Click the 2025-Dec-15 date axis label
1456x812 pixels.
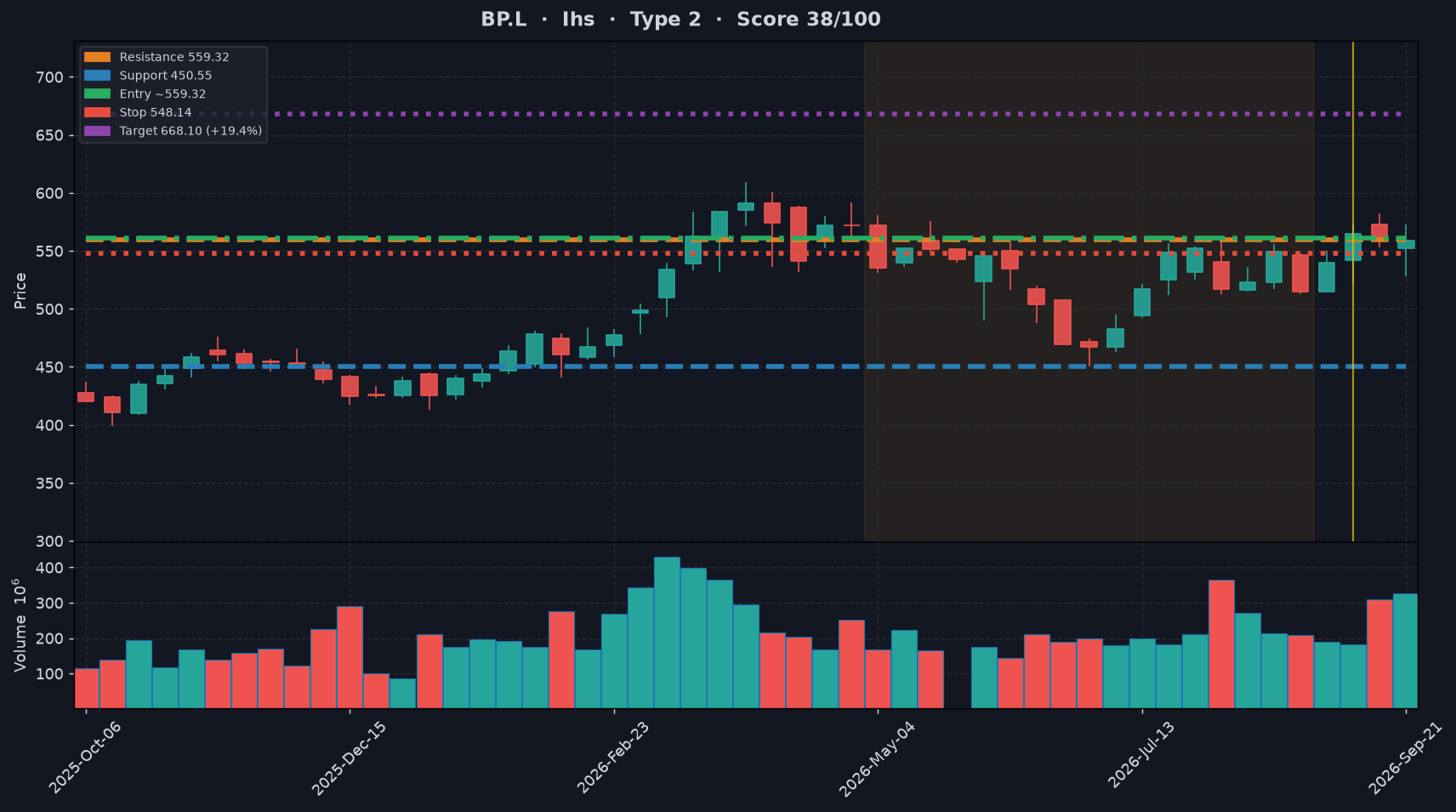coord(349,758)
